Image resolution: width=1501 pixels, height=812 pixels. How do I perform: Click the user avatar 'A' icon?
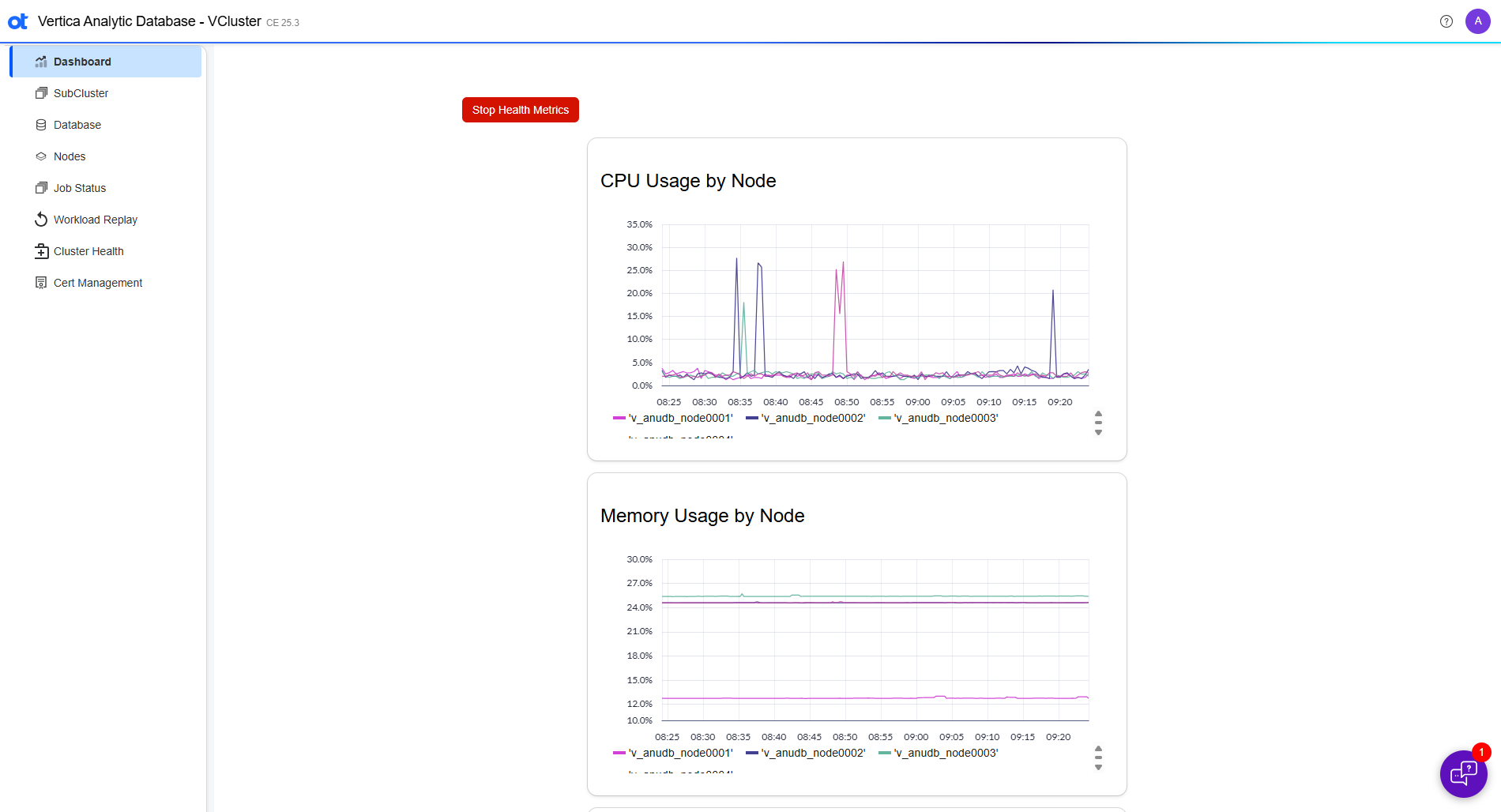point(1477,21)
